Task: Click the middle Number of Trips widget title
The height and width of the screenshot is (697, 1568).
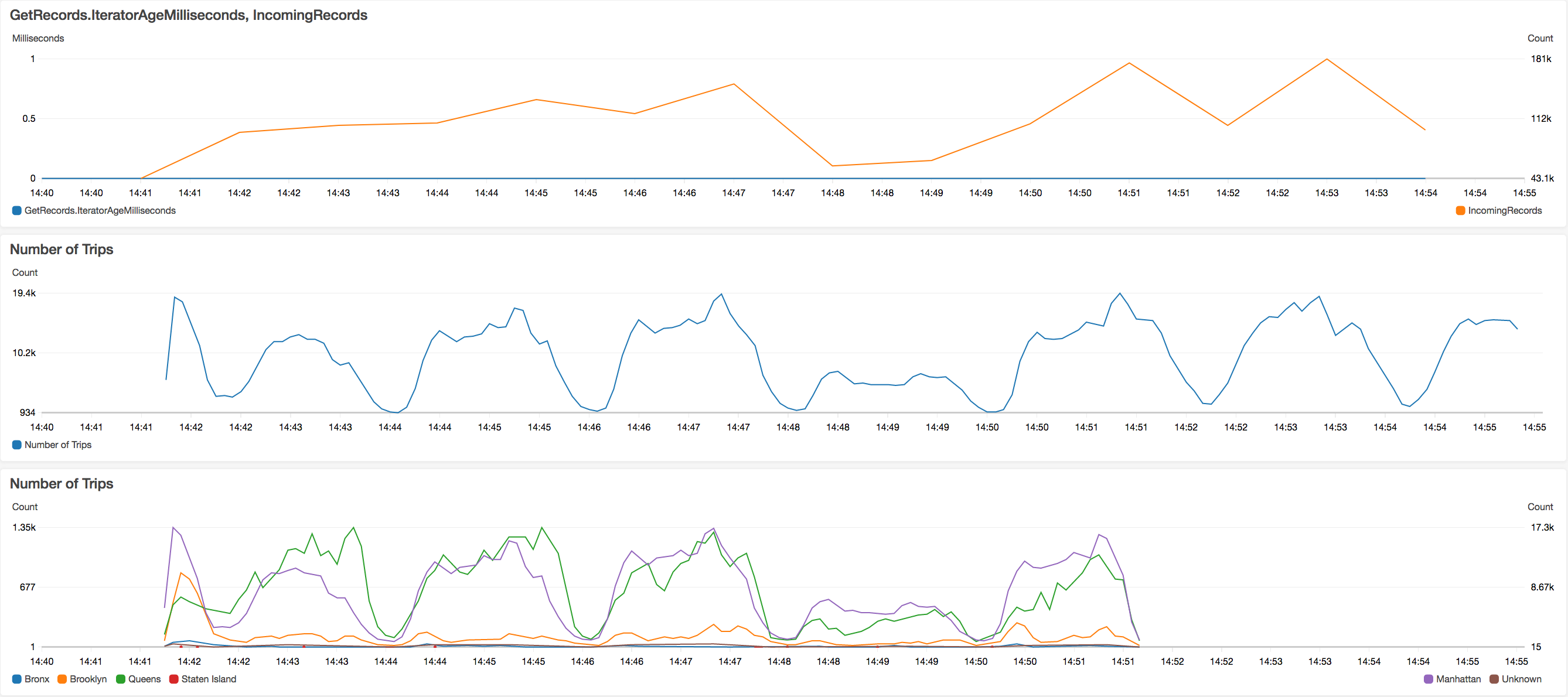Action: [62, 250]
